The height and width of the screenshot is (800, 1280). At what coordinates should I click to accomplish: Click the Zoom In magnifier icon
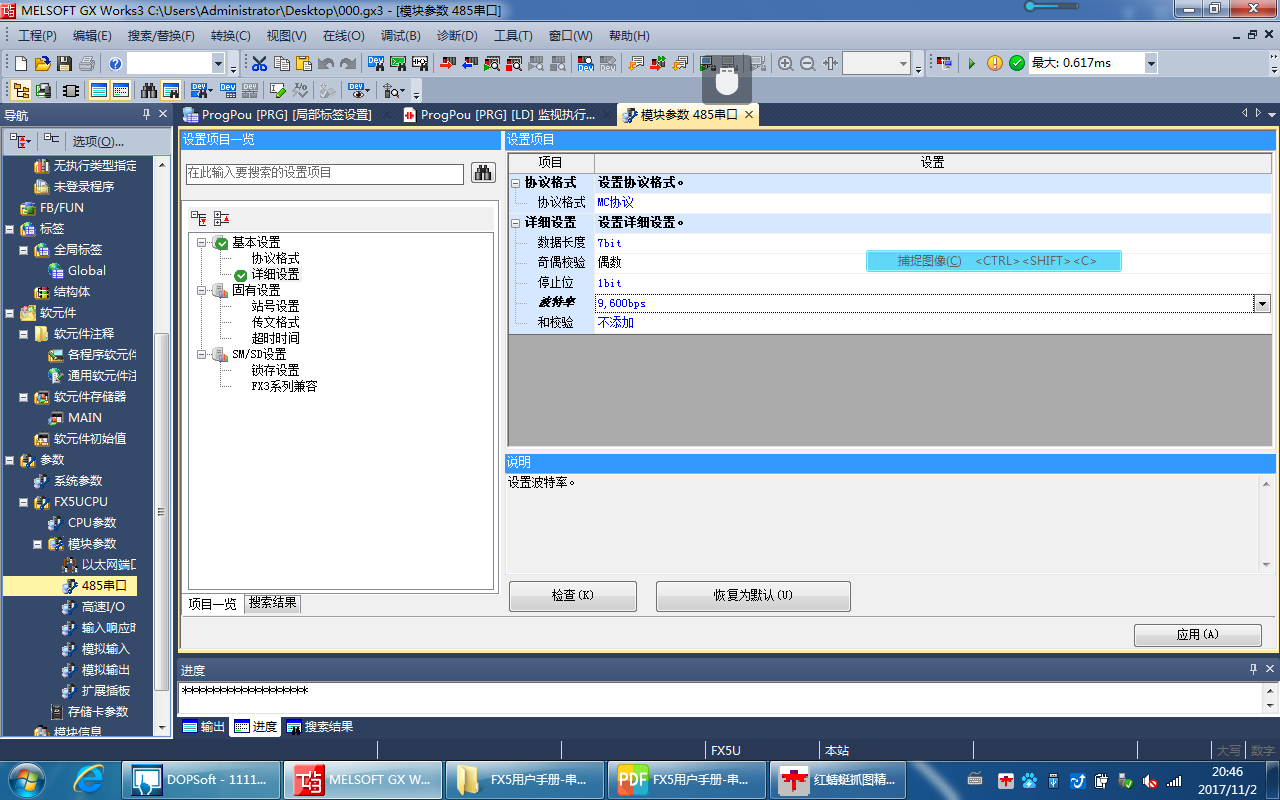pos(786,63)
